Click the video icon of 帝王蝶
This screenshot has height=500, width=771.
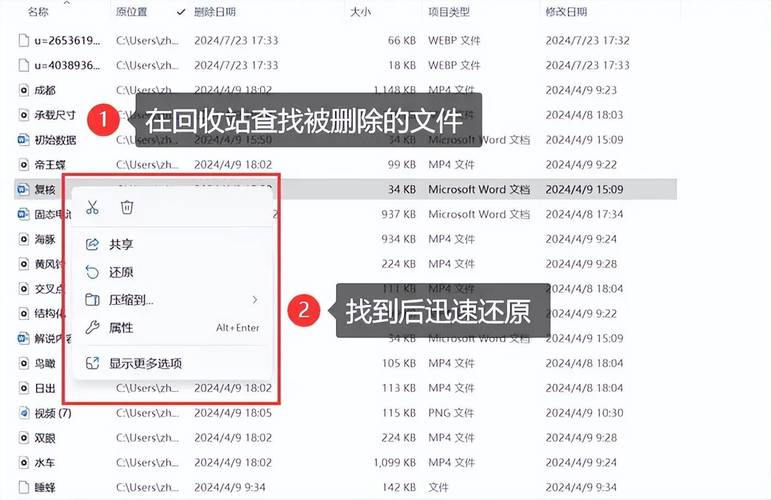point(24,165)
